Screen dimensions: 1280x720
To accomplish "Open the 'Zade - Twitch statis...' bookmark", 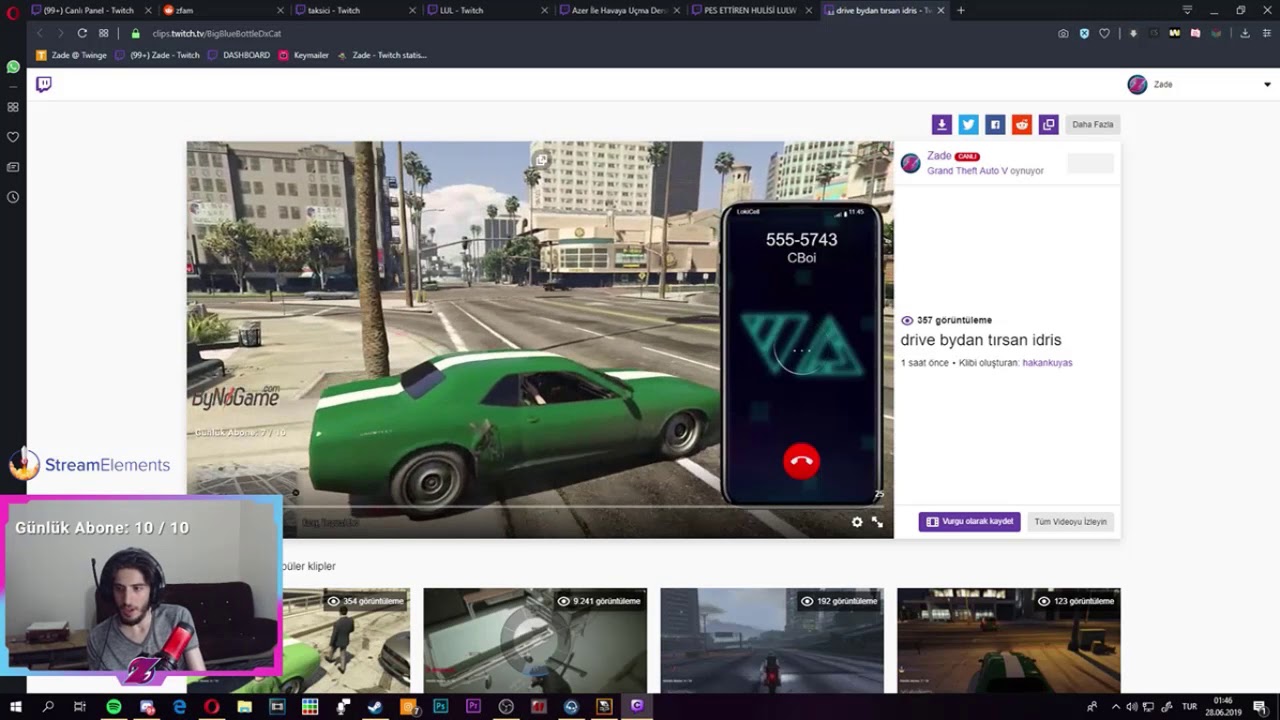I will click(383, 55).
